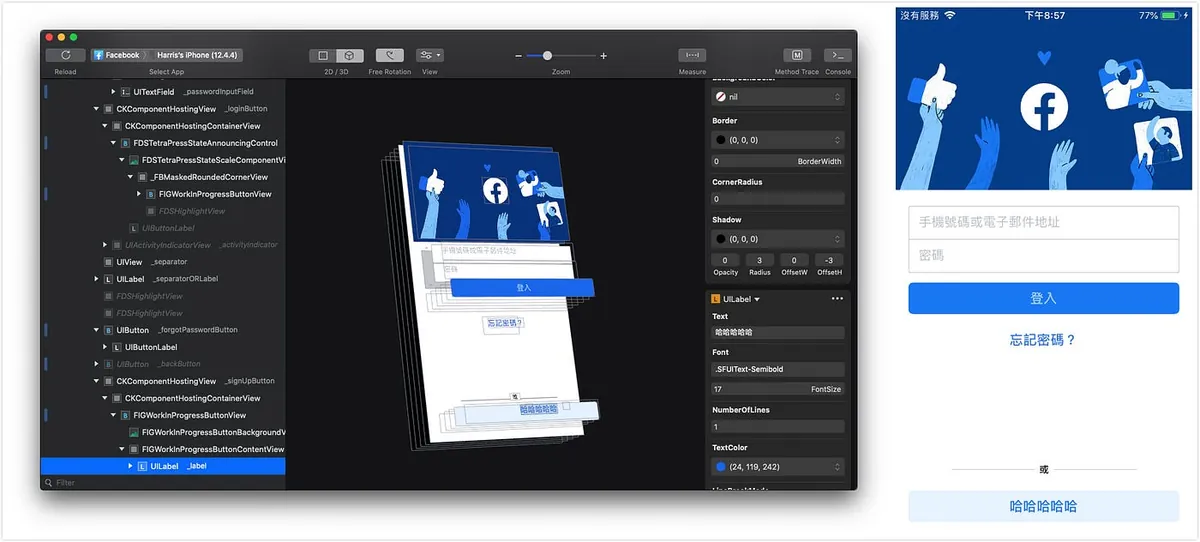Switch to the 3D cube view mode
Screen dimensions: 1200x542
point(350,56)
